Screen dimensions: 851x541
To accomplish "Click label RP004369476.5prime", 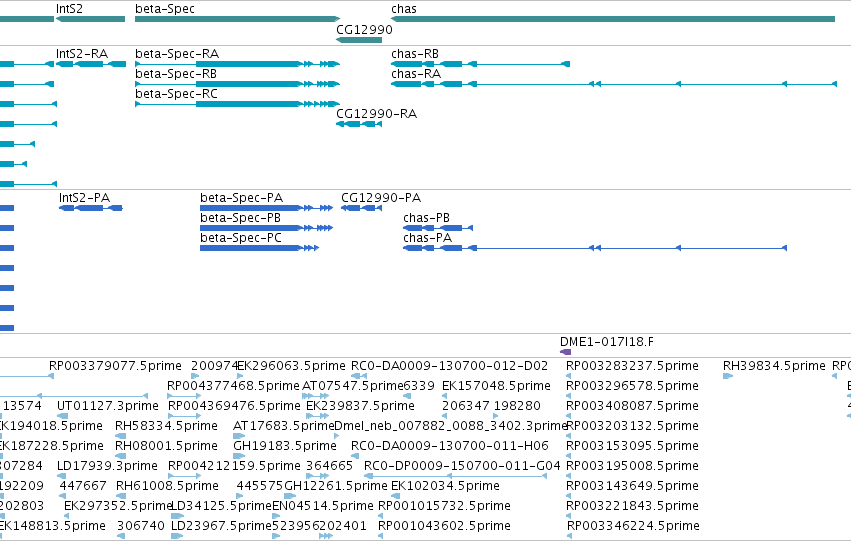I will (234, 406).
